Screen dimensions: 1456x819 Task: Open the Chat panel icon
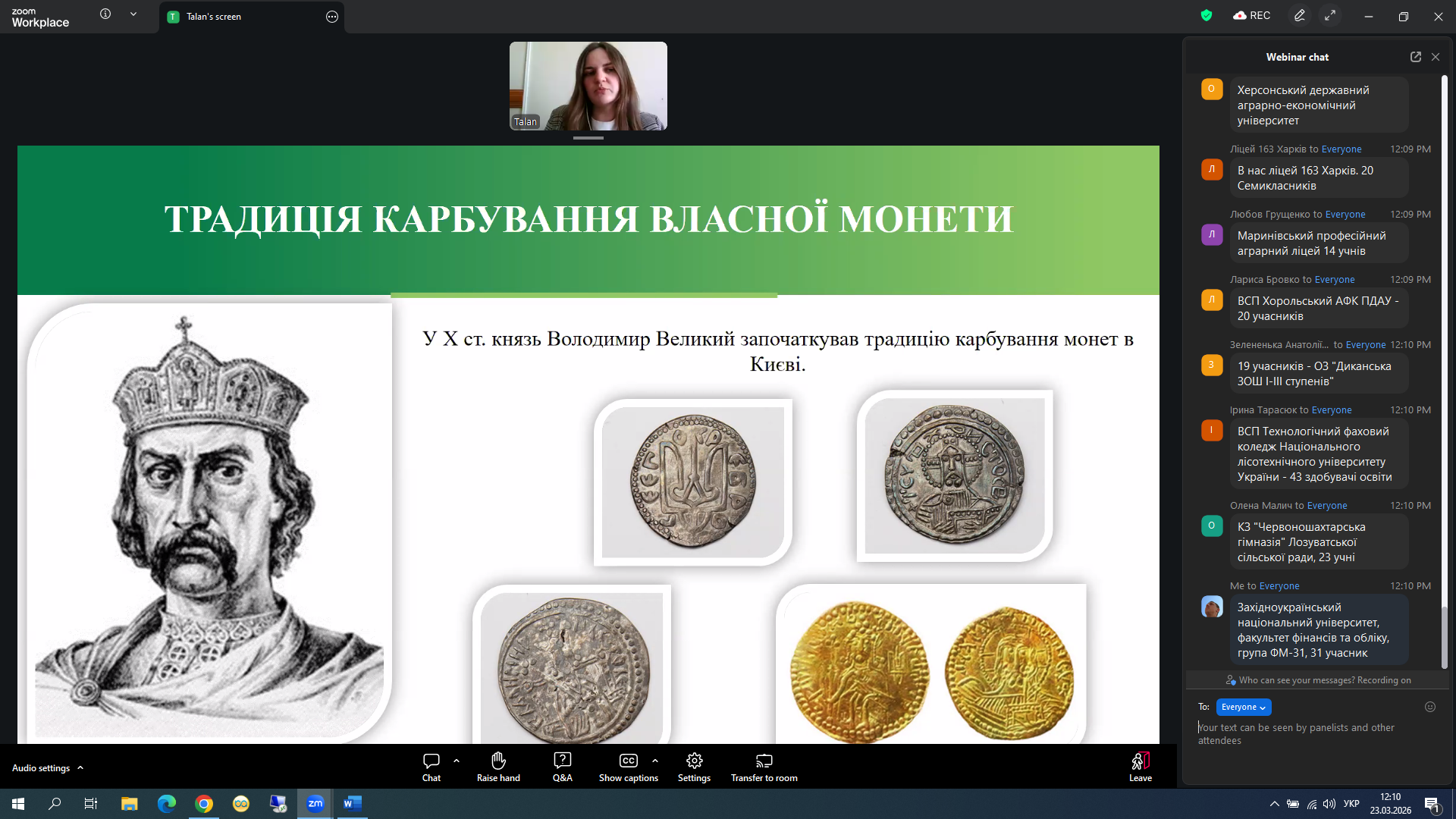[x=431, y=761]
